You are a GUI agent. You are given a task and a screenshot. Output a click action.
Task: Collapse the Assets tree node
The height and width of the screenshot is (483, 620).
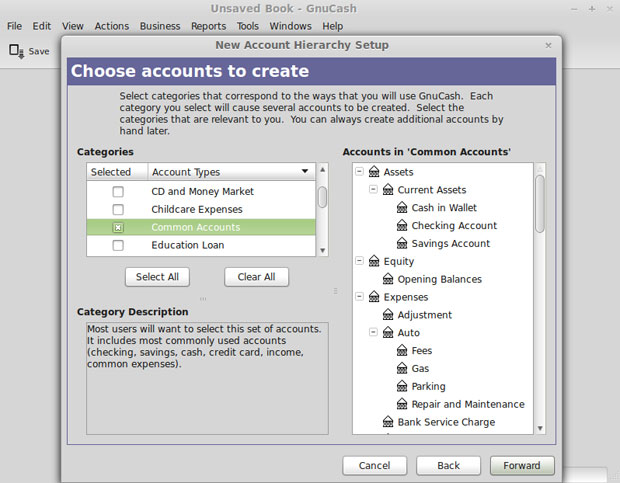[x=359, y=172]
